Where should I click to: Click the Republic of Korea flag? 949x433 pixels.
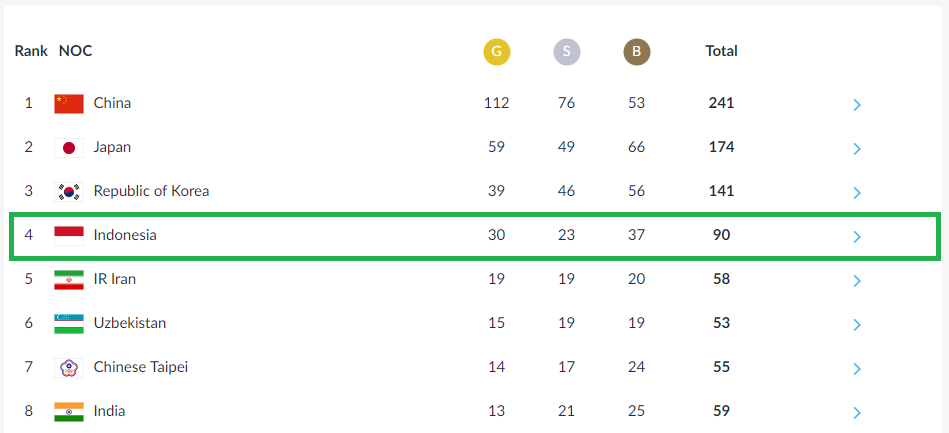pos(69,193)
